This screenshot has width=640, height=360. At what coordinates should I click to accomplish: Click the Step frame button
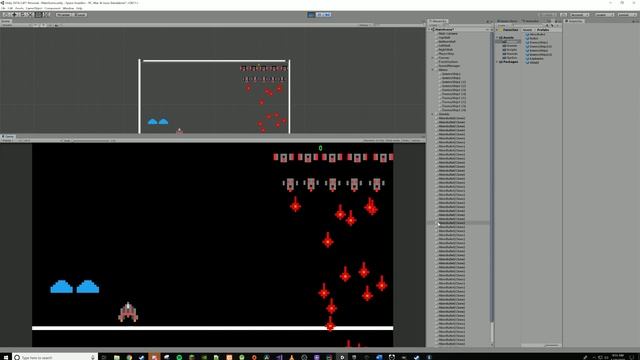[x=327, y=15]
